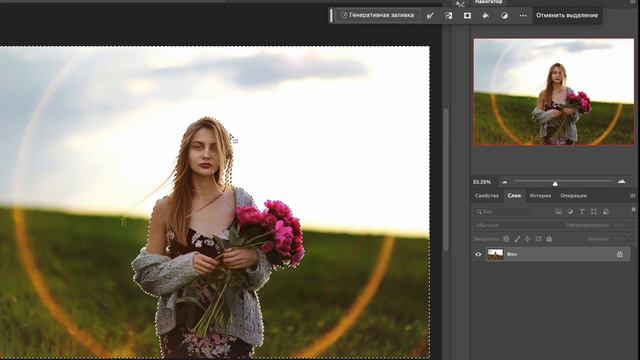Viewport: 640px width, 360px height.
Task: Open the Операции tab
Action: click(x=573, y=196)
